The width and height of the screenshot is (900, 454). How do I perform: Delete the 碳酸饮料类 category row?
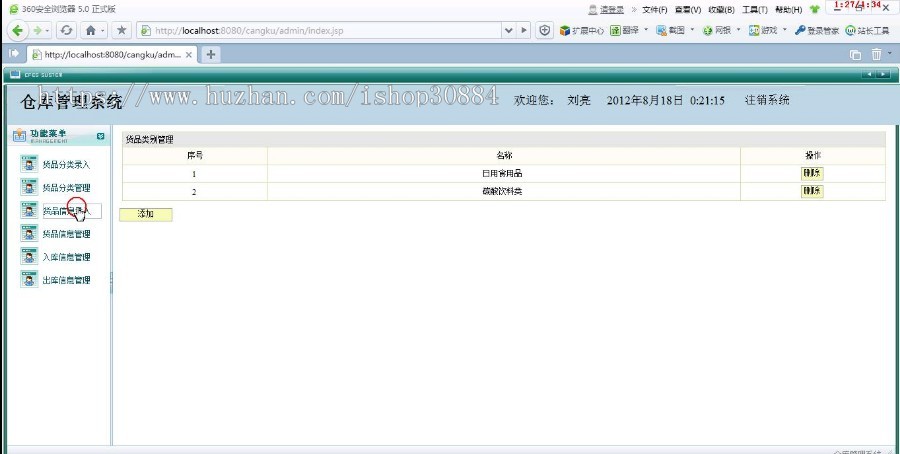pyautogui.click(x=812, y=191)
